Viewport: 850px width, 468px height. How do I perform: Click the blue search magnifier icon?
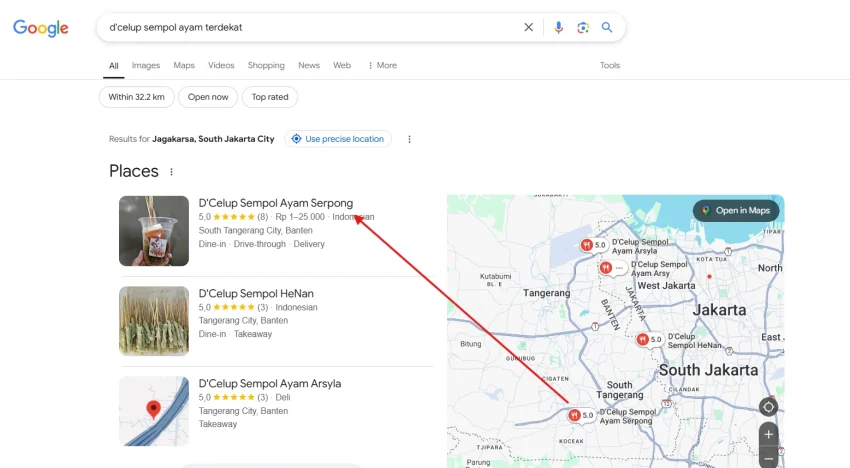(x=607, y=27)
